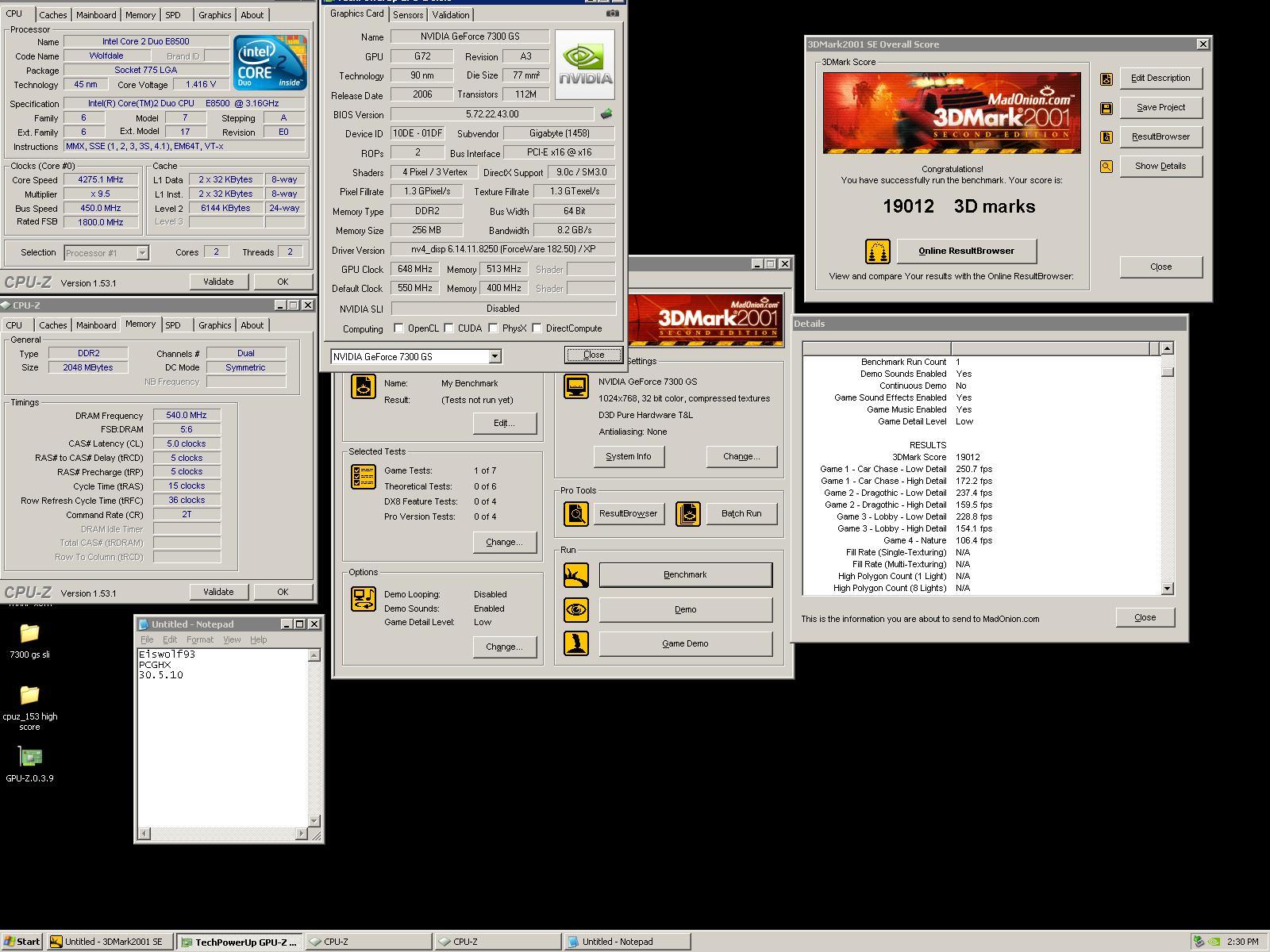Click the Demo button in 3DMark2001
The width and height of the screenshot is (1270, 952).
[x=686, y=610]
